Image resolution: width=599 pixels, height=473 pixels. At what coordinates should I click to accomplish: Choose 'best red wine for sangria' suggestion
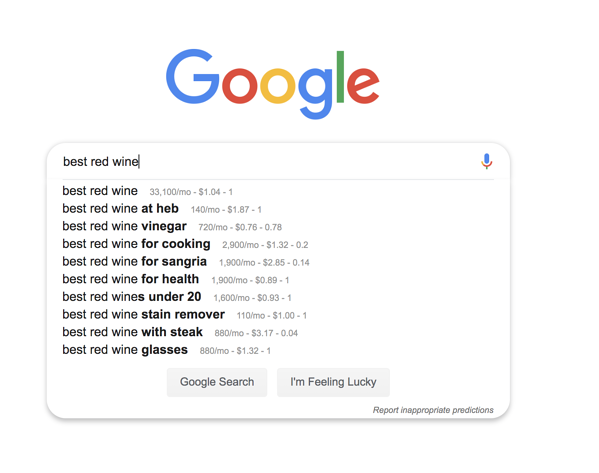click(134, 262)
